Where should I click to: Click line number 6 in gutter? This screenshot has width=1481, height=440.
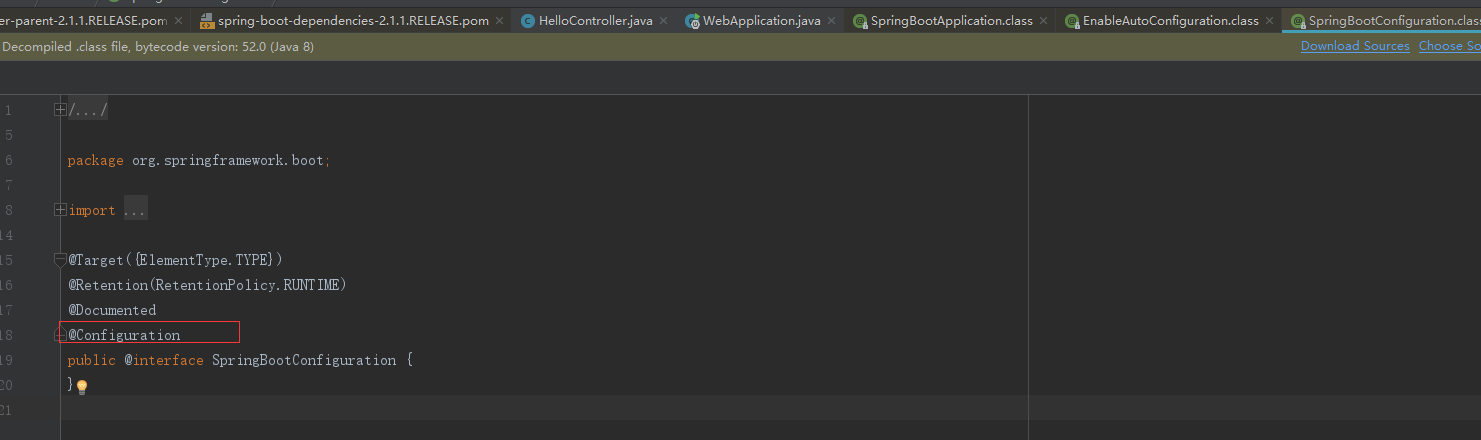(8, 160)
